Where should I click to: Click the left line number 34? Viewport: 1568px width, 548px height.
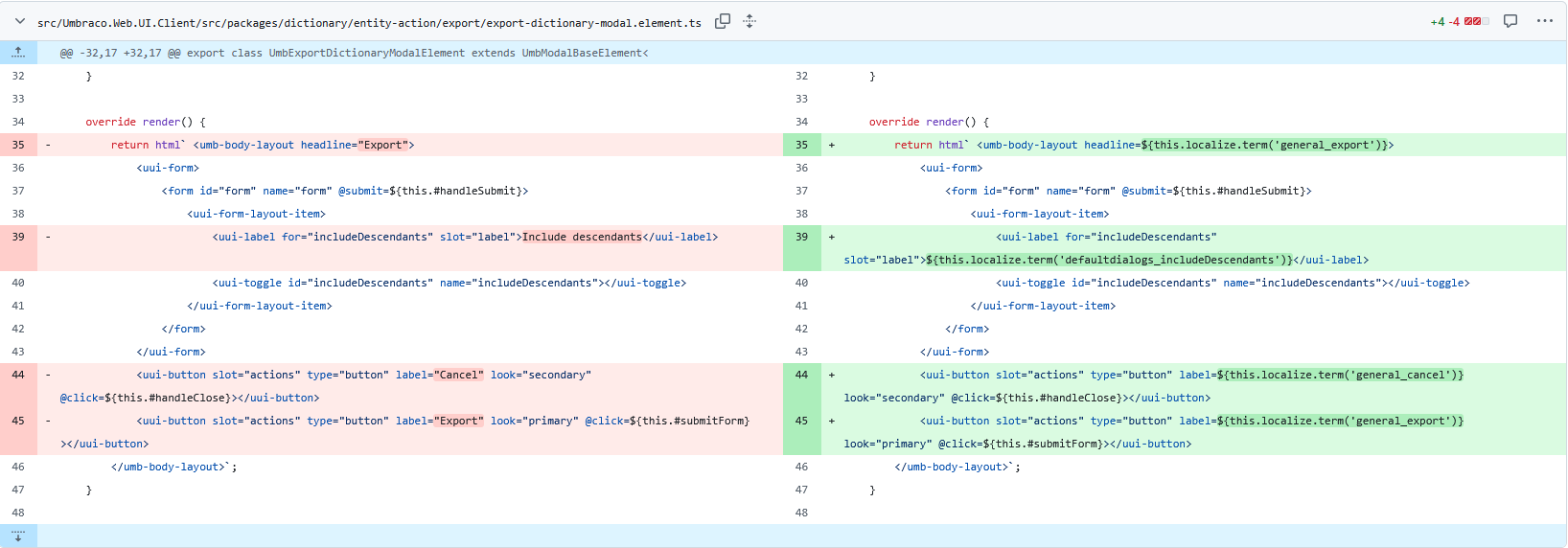(18, 122)
